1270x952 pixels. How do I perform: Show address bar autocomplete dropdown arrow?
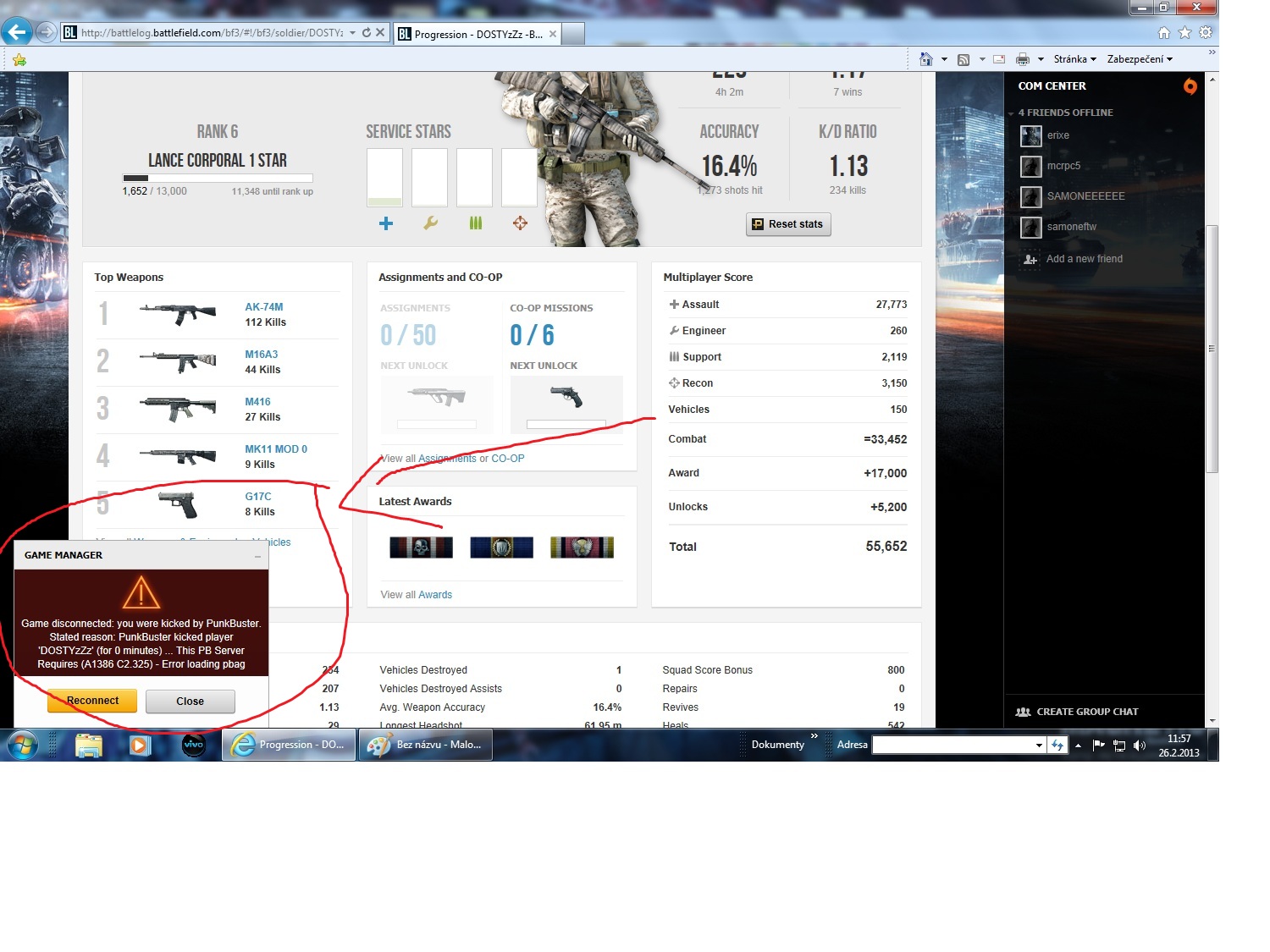tap(352, 32)
